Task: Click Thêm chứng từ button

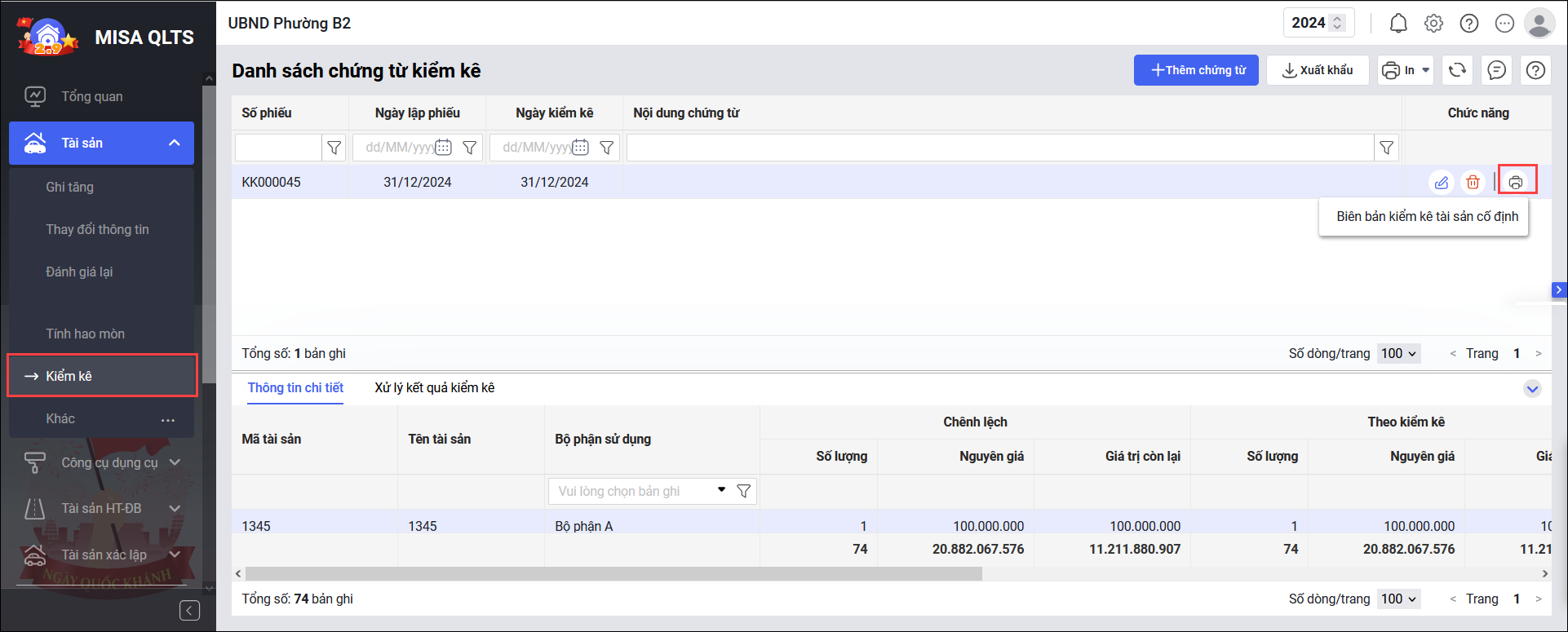Action: (x=1196, y=70)
